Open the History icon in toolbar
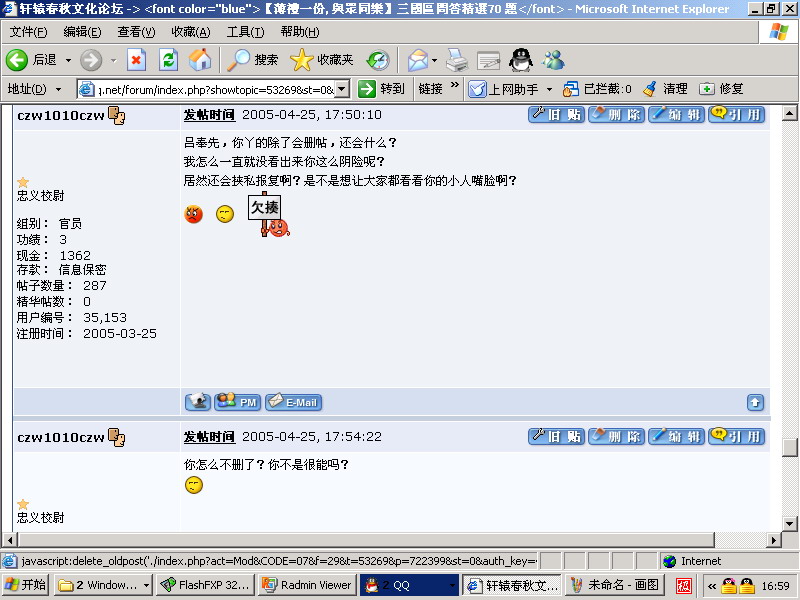Viewport: 800px width, 600px height. (378, 60)
